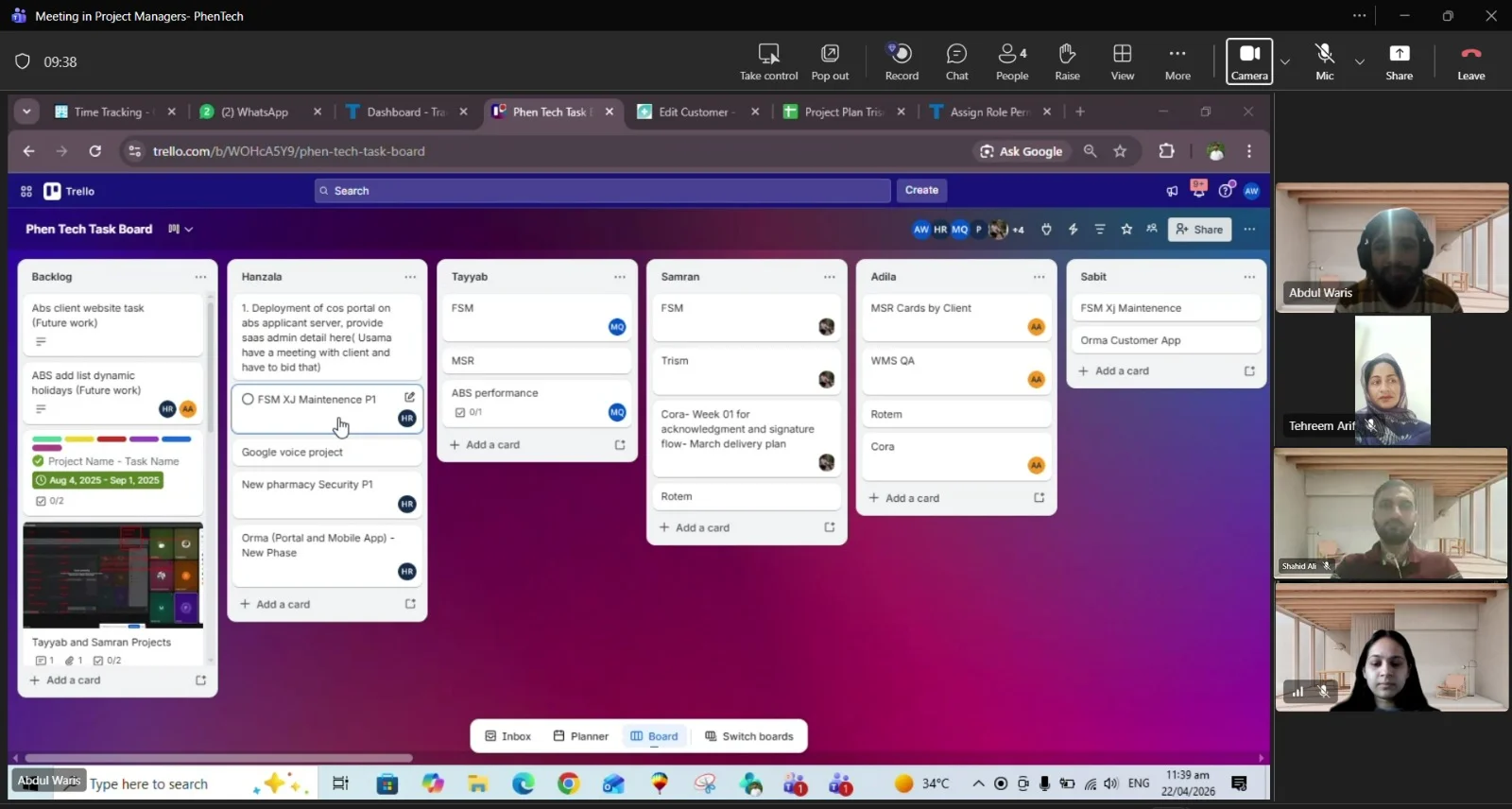The height and width of the screenshot is (809, 1512).
Task: Click the Trello logo home link
Action: tap(69, 191)
